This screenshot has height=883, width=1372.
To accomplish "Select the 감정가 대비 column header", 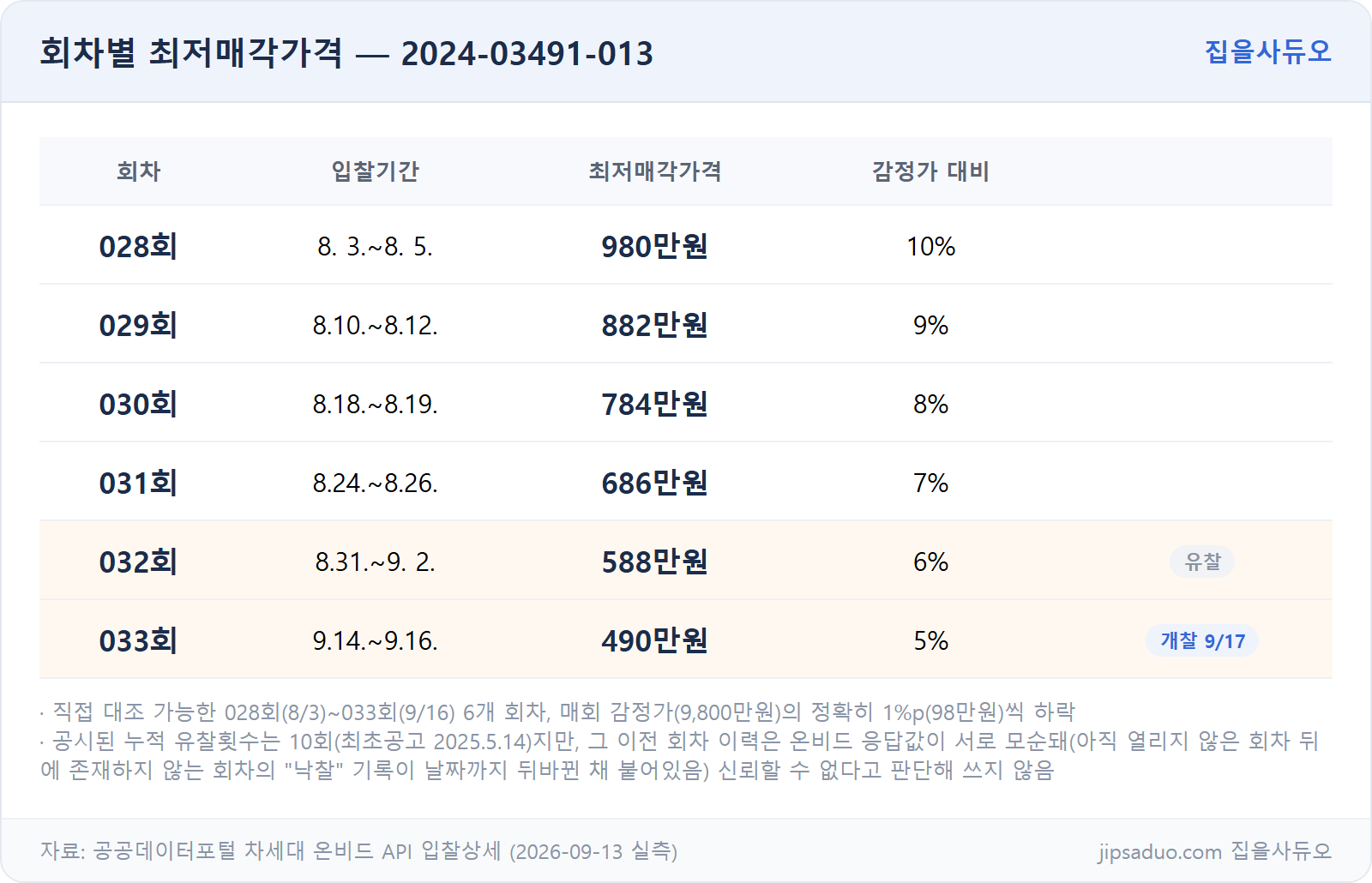I will [930, 171].
